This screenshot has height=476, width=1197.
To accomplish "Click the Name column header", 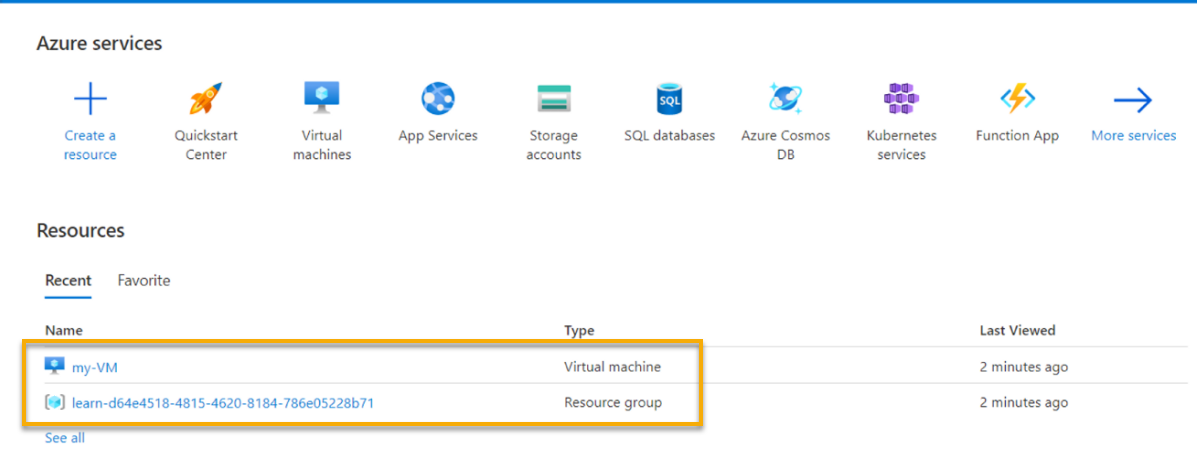I will click(x=64, y=330).
